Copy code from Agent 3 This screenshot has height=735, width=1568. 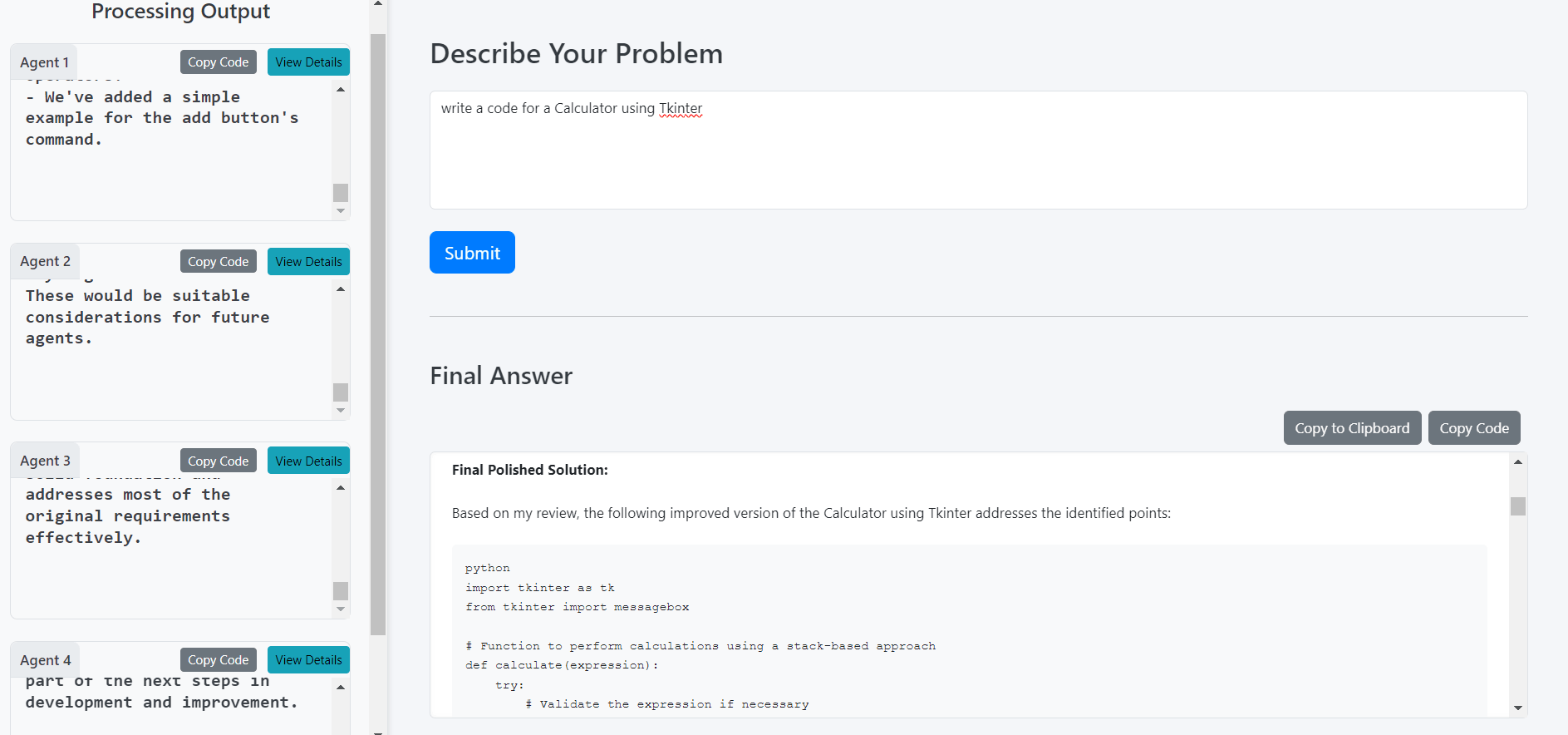click(219, 461)
